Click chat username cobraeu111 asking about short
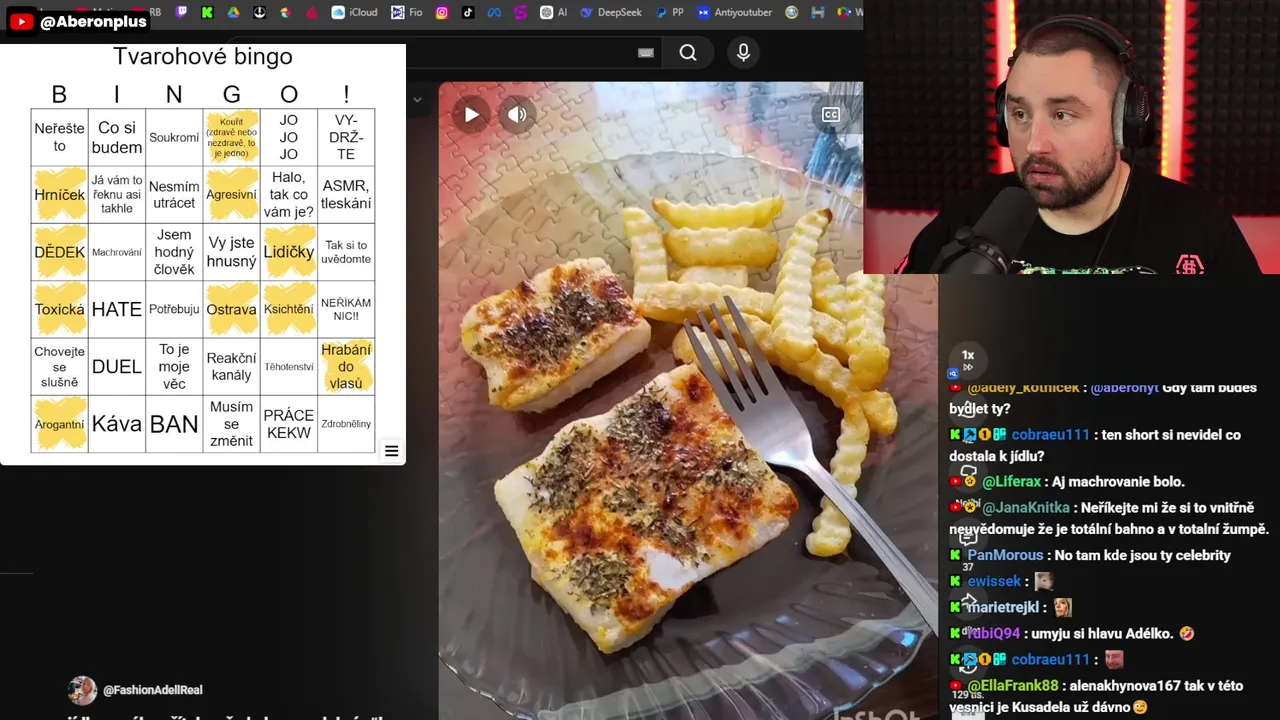This screenshot has width=1280, height=720. tap(1050, 435)
